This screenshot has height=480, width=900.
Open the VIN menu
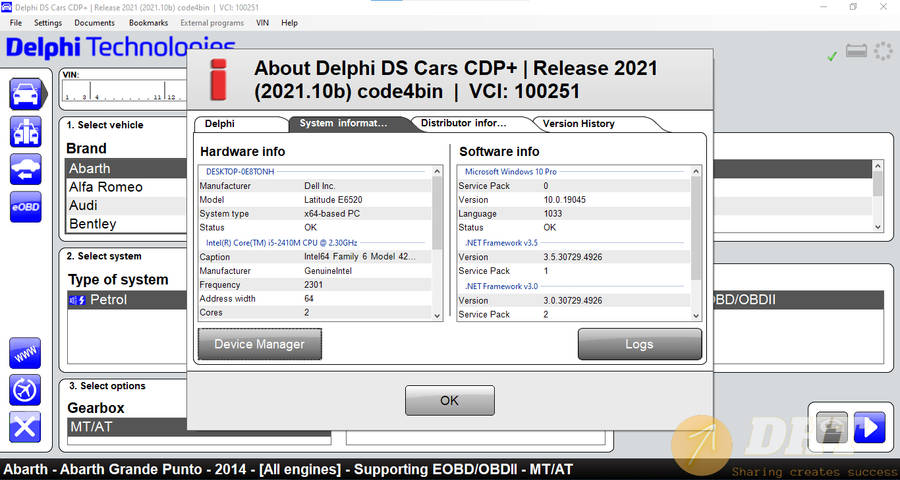pos(262,23)
